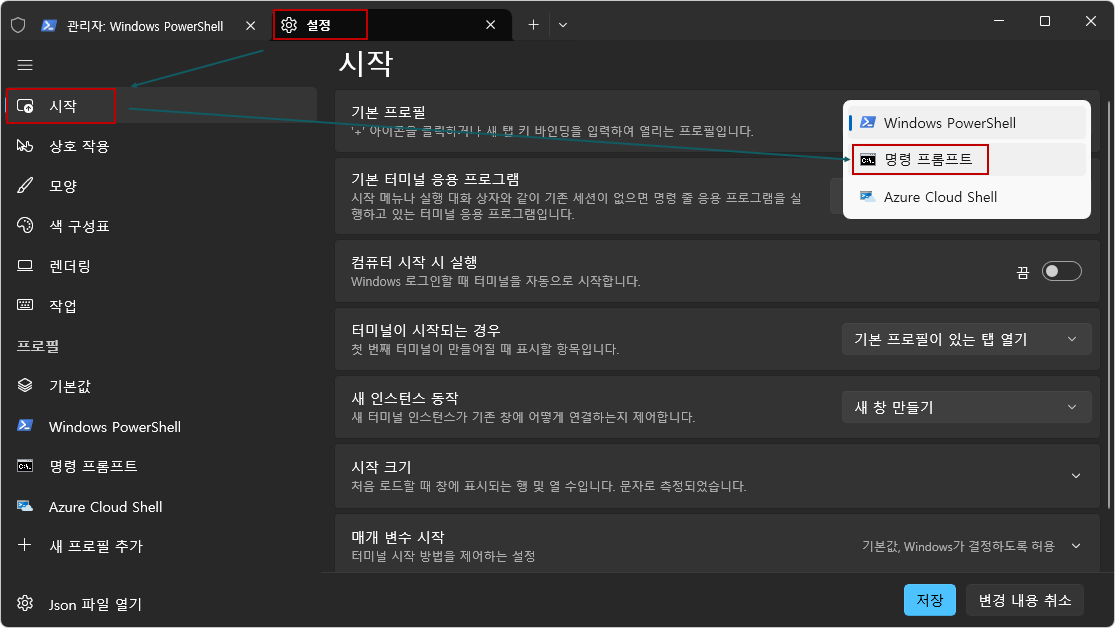Minimize the Terminal window

pos(999,21)
